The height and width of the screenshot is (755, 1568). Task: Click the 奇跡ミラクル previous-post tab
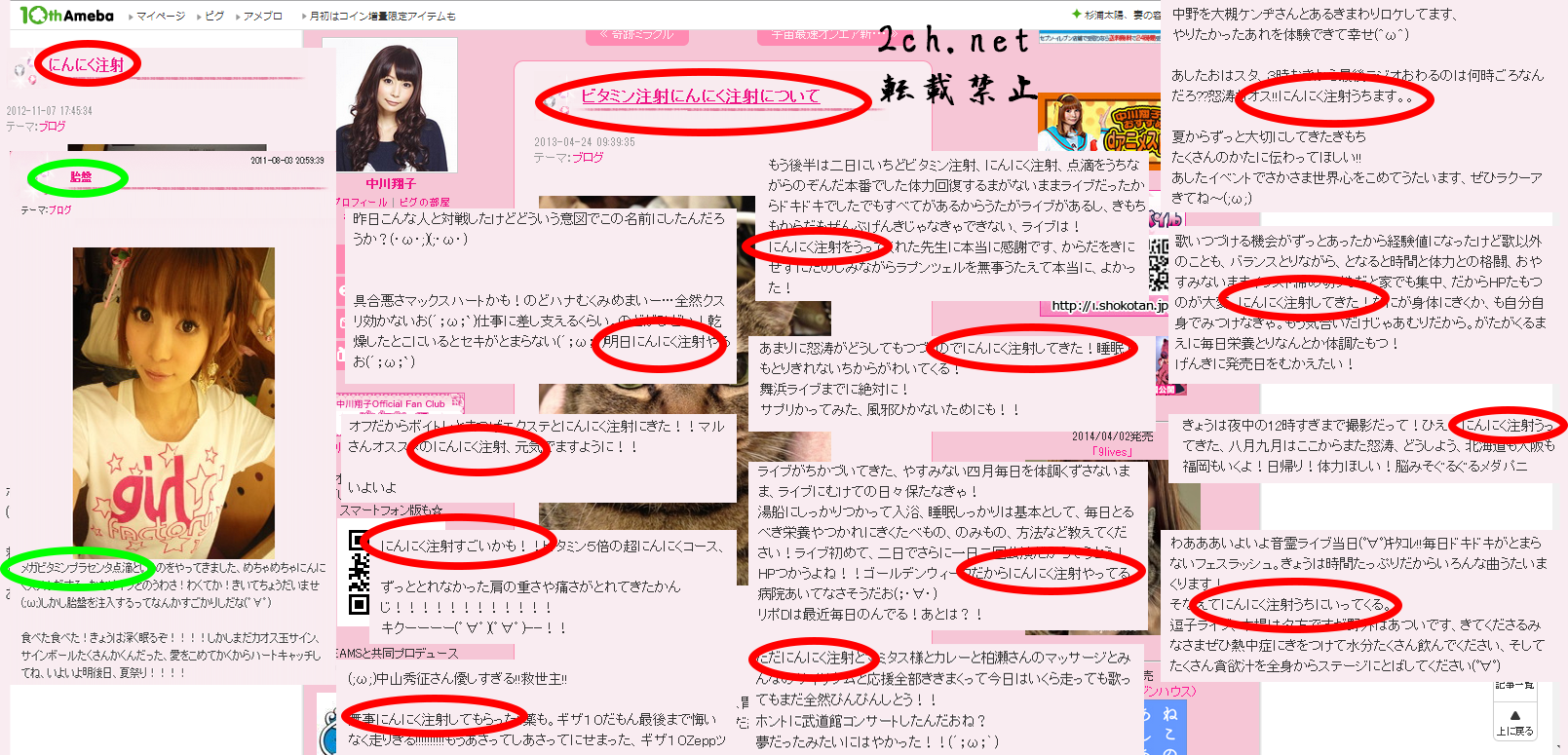click(x=637, y=35)
